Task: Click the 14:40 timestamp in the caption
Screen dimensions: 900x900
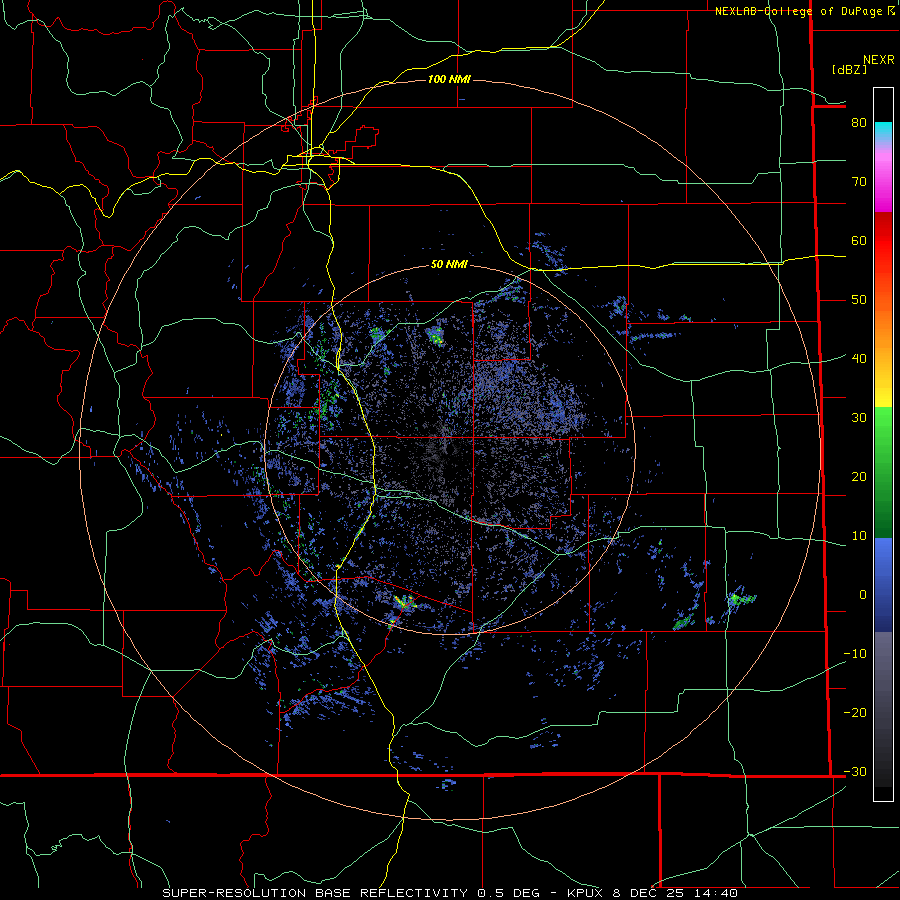Action: click(x=714, y=893)
